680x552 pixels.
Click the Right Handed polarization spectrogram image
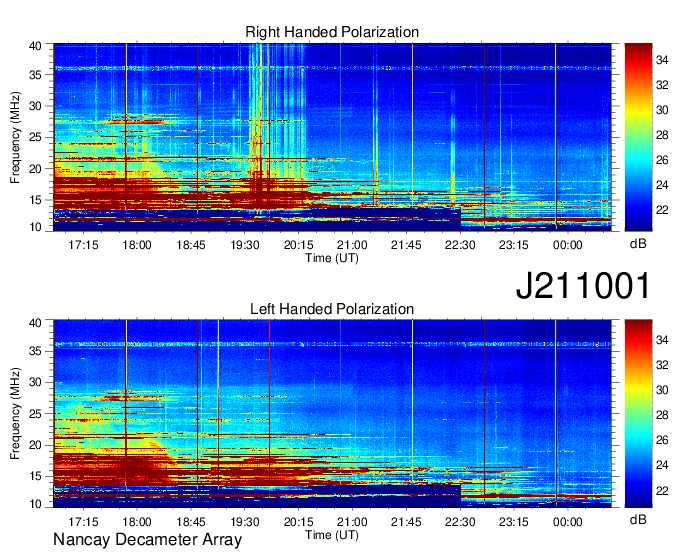coord(332,137)
